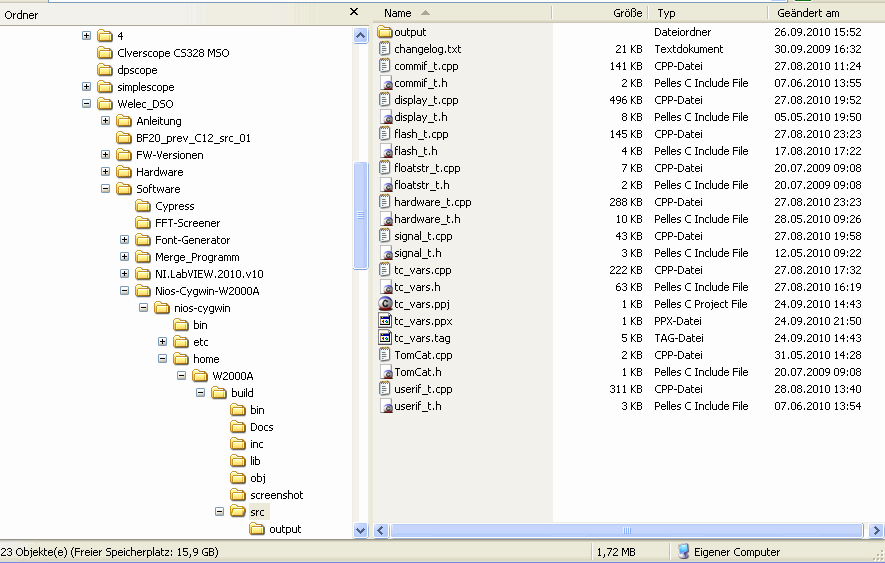885x563 pixels.
Task: Click the tc_vars.ppx file icon
Action: point(385,321)
